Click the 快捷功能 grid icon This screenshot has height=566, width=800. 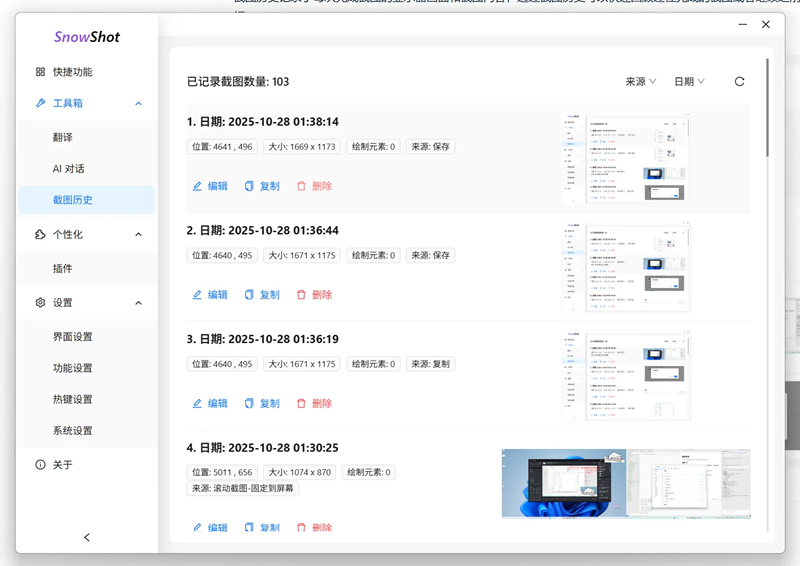point(40,72)
